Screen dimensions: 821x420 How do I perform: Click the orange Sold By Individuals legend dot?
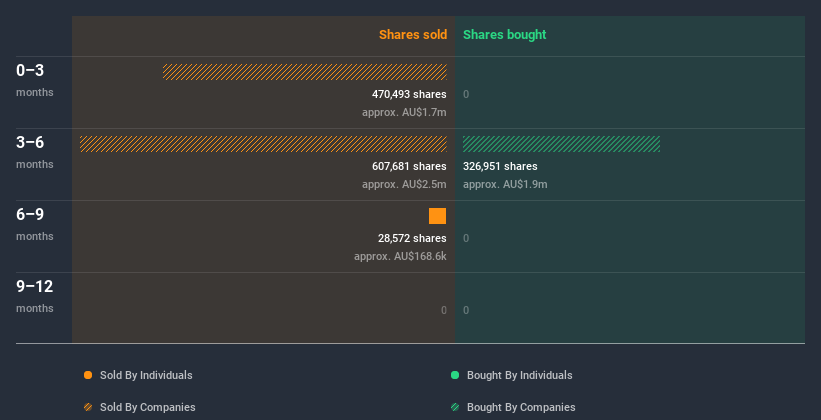(x=88, y=375)
